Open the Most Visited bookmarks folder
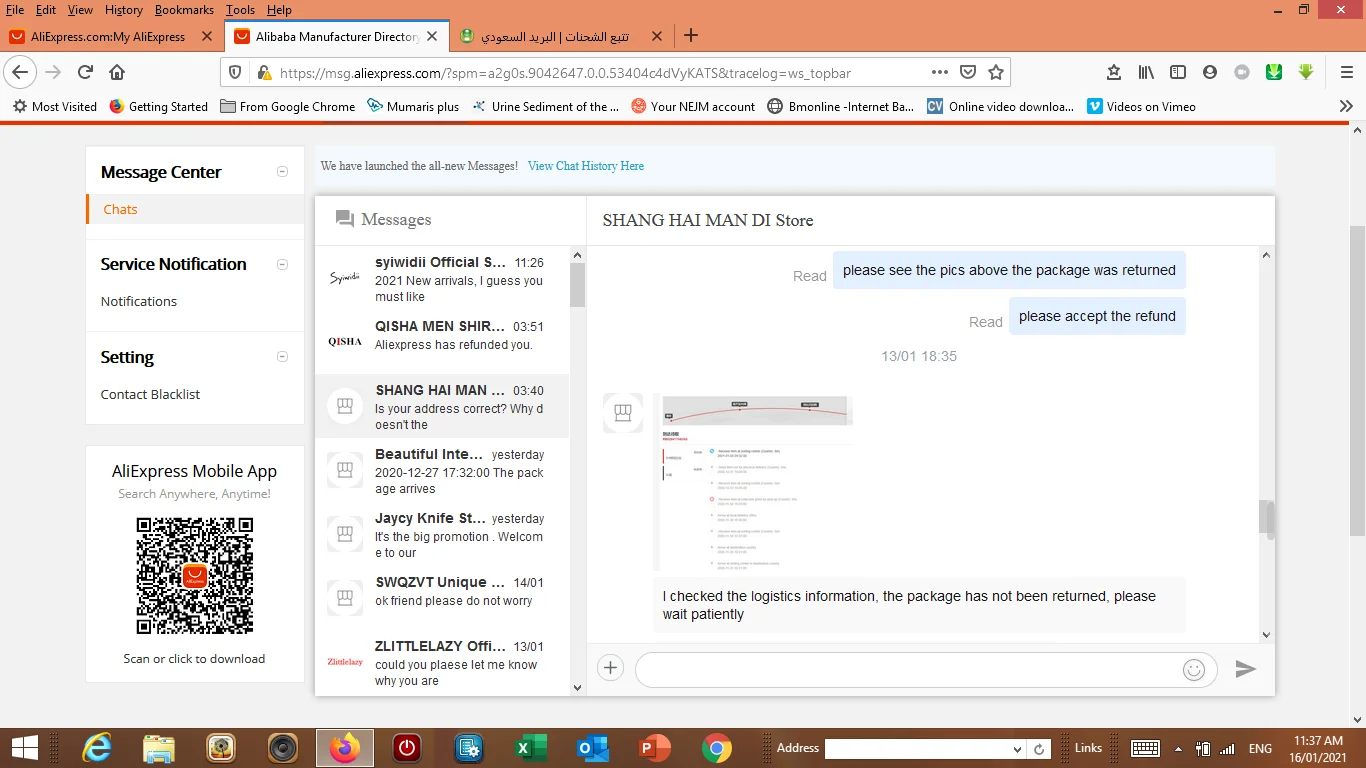 click(55, 106)
